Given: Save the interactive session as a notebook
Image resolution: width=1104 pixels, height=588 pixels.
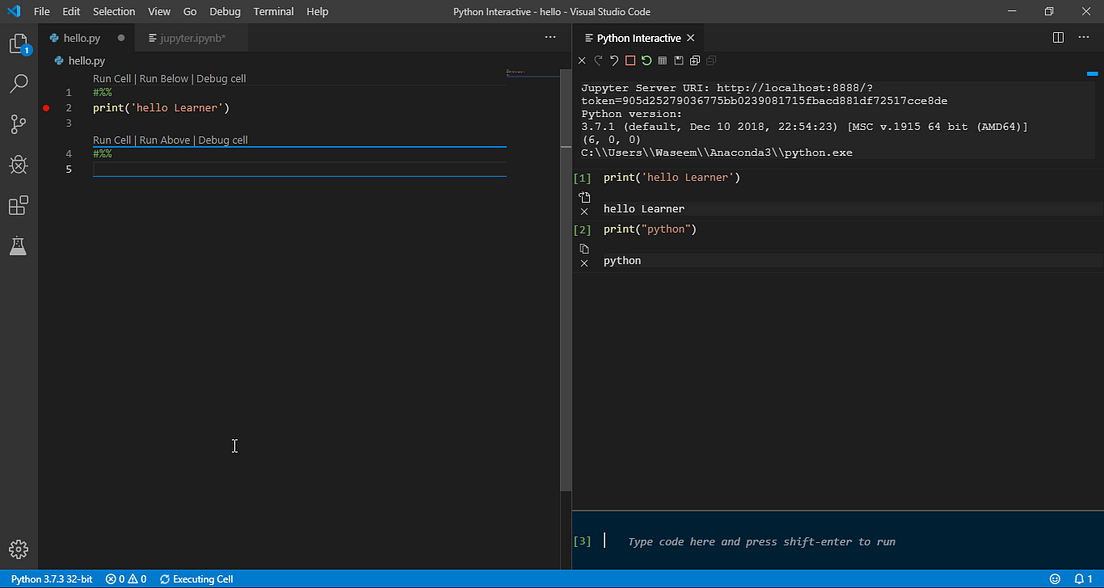Looking at the screenshot, I should 678,60.
